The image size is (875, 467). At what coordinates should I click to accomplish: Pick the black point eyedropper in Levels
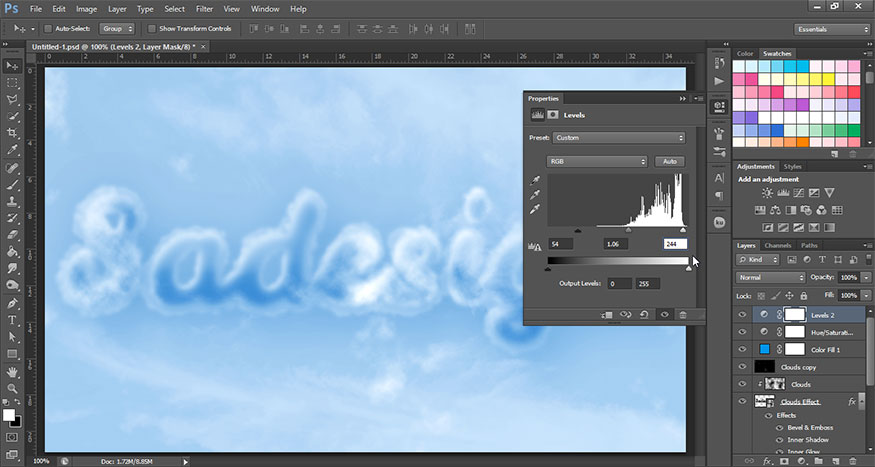(x=536, y=181)
